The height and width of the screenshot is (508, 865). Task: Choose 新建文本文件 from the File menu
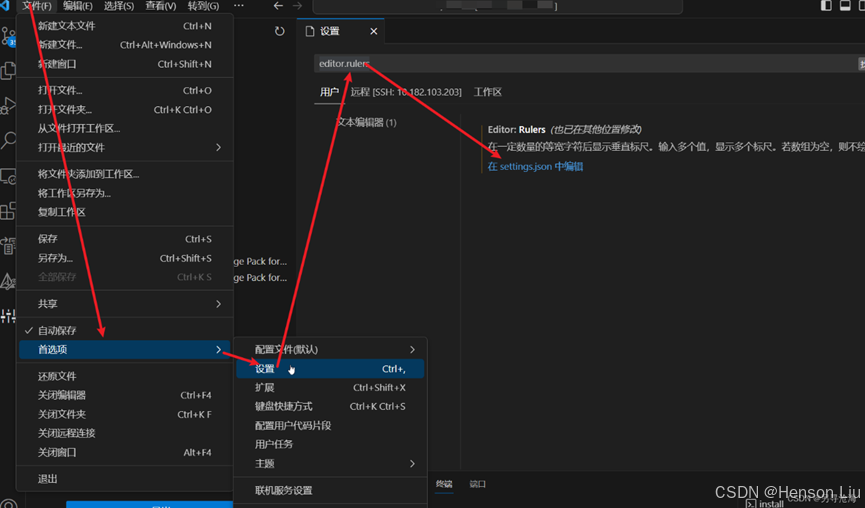tap(125, 26)
